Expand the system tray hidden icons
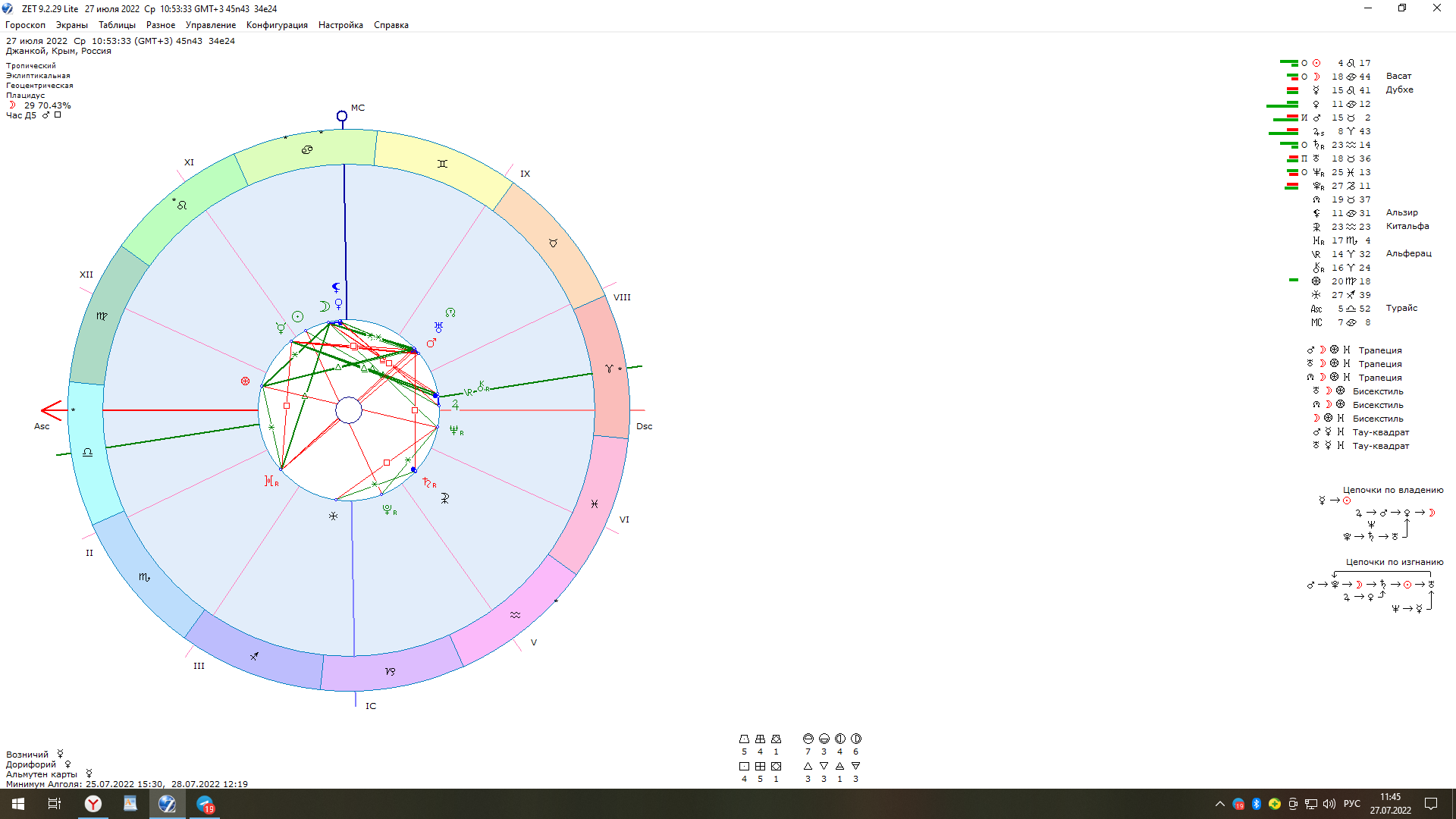Screen dimensions: 1456x819 point(1219,804)
